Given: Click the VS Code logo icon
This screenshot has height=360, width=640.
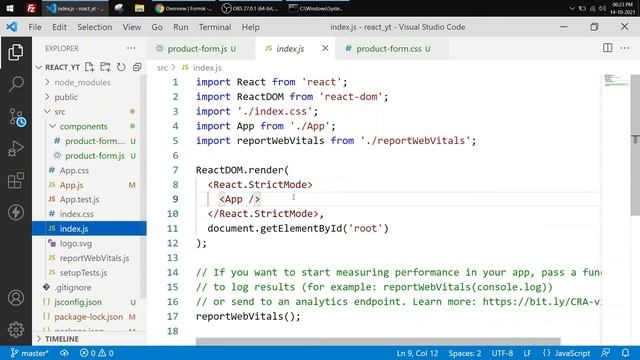Looking at the screenshot, I should click(x=11, y=27).
